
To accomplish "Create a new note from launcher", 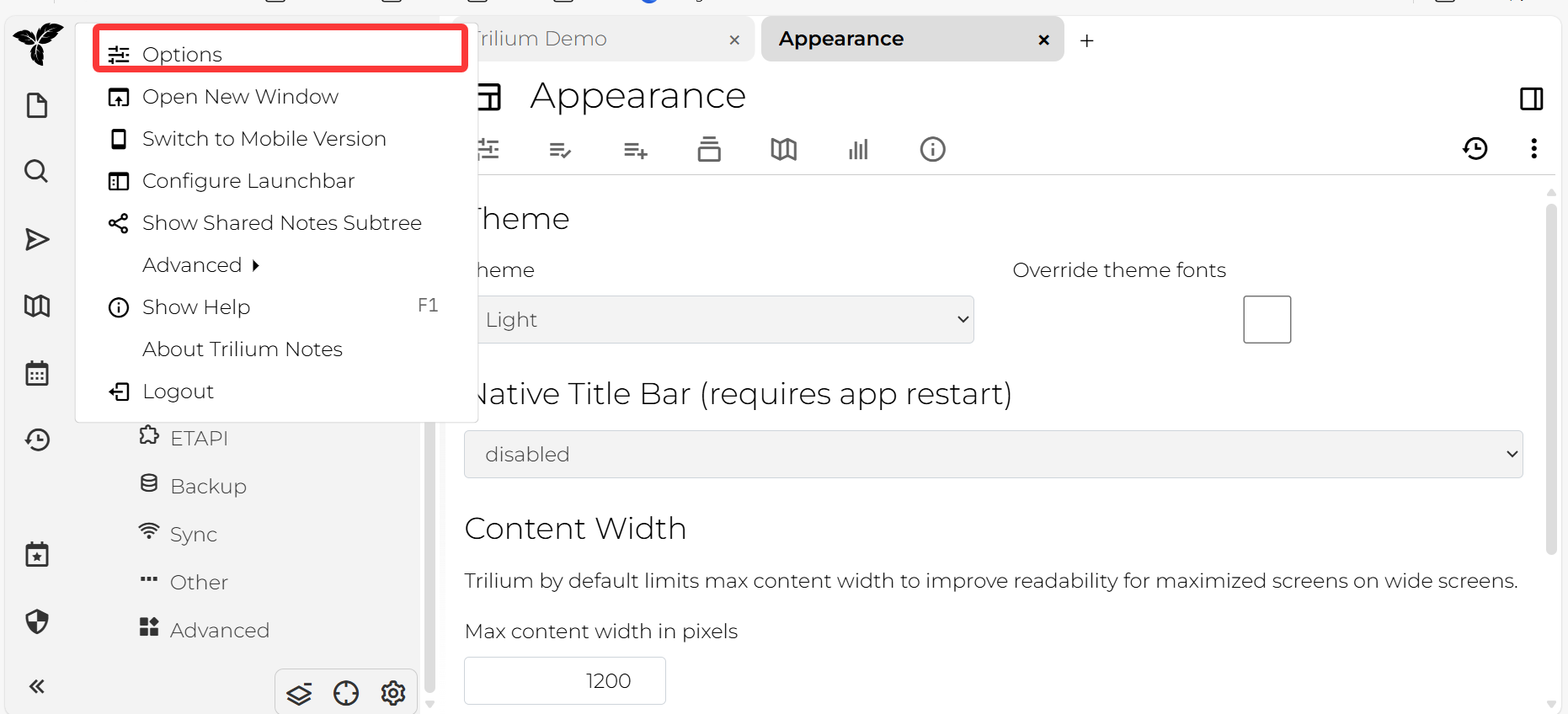I will [37, 106].
